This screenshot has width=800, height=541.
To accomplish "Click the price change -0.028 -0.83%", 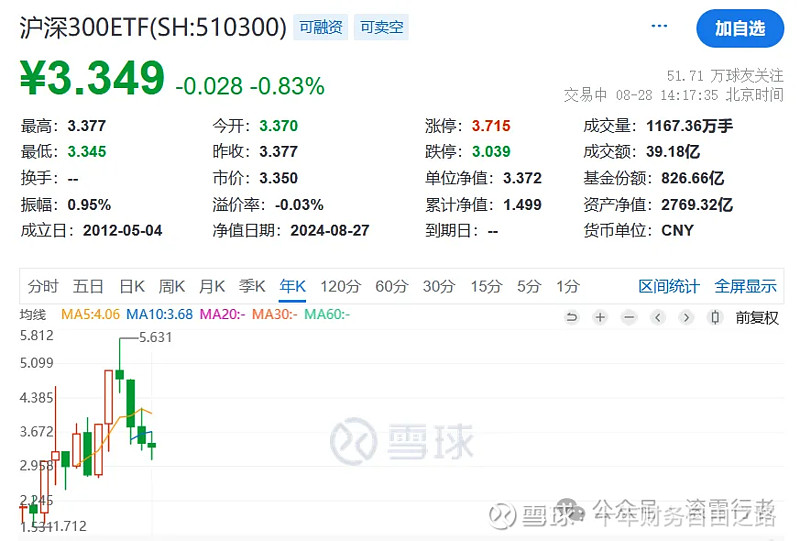I will point(250,86).
